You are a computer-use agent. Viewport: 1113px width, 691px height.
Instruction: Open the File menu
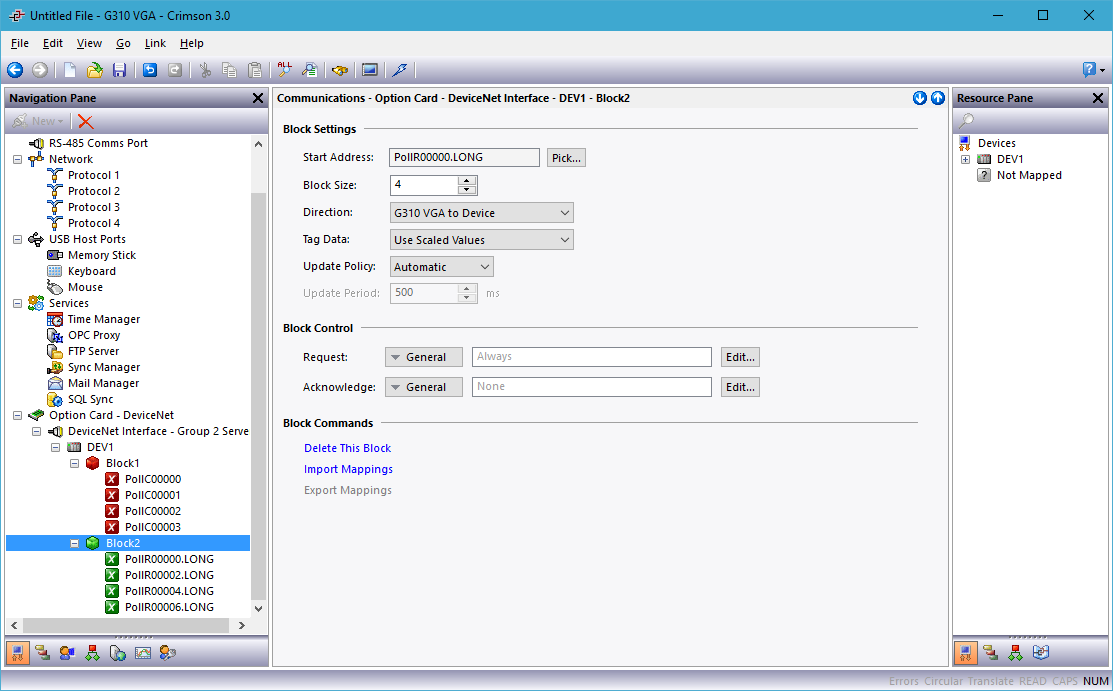pos(20,43)
